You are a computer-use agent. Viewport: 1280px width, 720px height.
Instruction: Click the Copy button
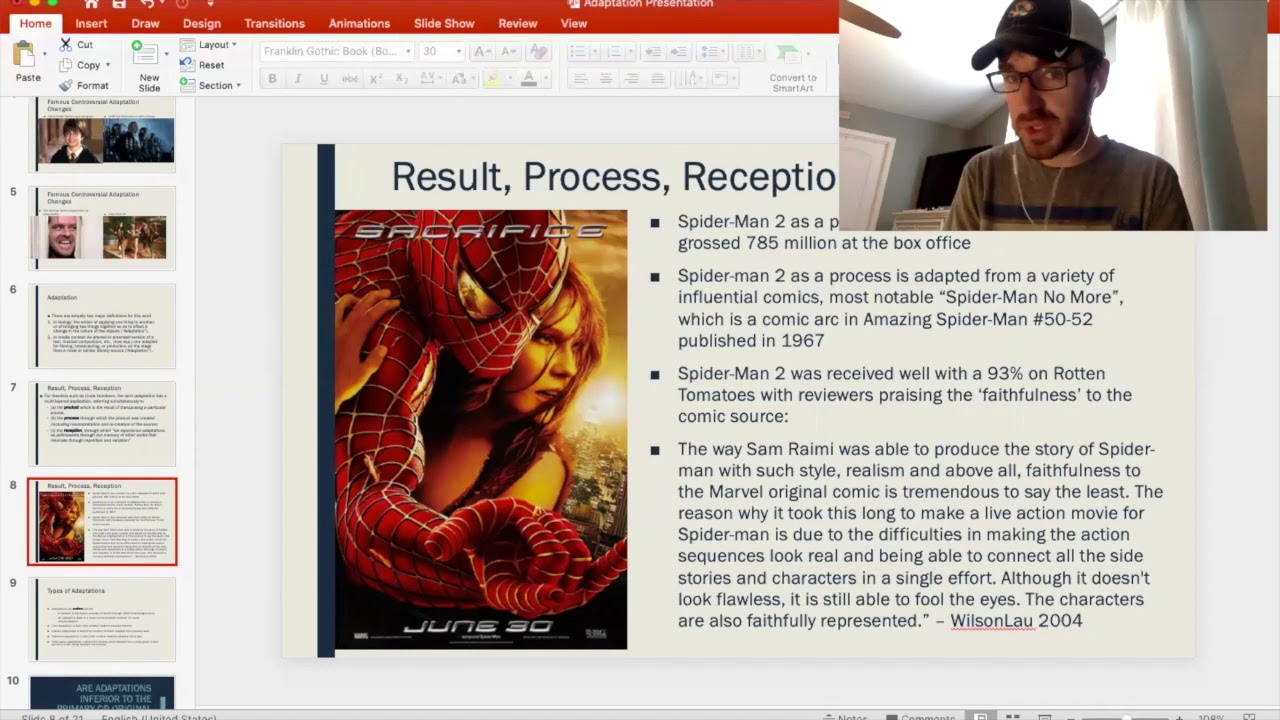coord(81,65)
